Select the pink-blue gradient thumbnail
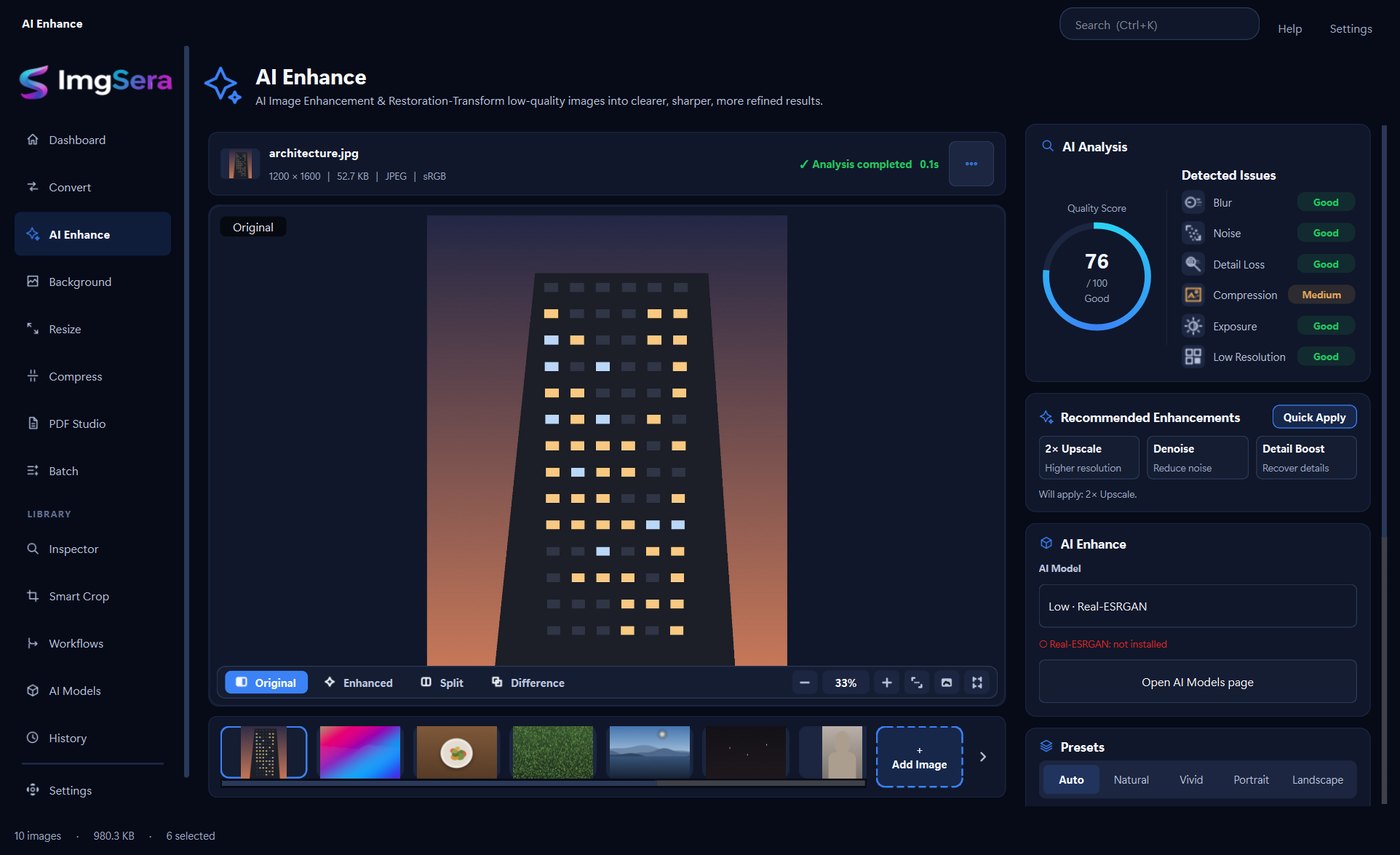 360,752
